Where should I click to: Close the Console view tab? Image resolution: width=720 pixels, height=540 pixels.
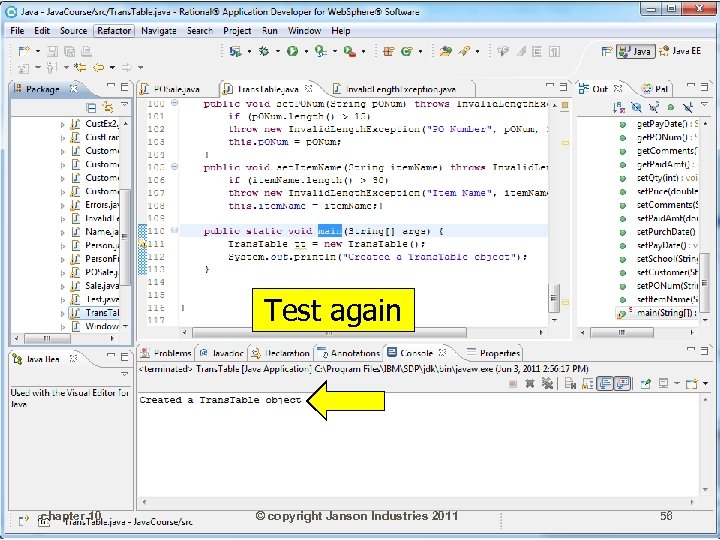442,352
